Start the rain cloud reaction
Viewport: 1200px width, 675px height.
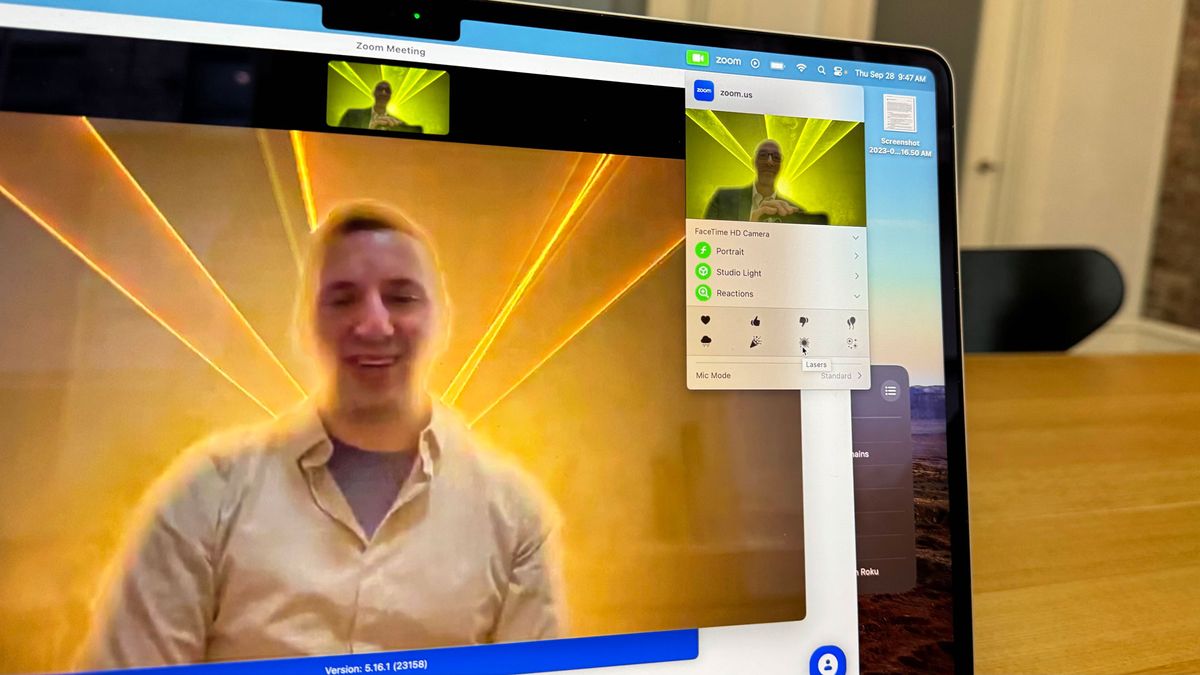click(x=706, y=341)
